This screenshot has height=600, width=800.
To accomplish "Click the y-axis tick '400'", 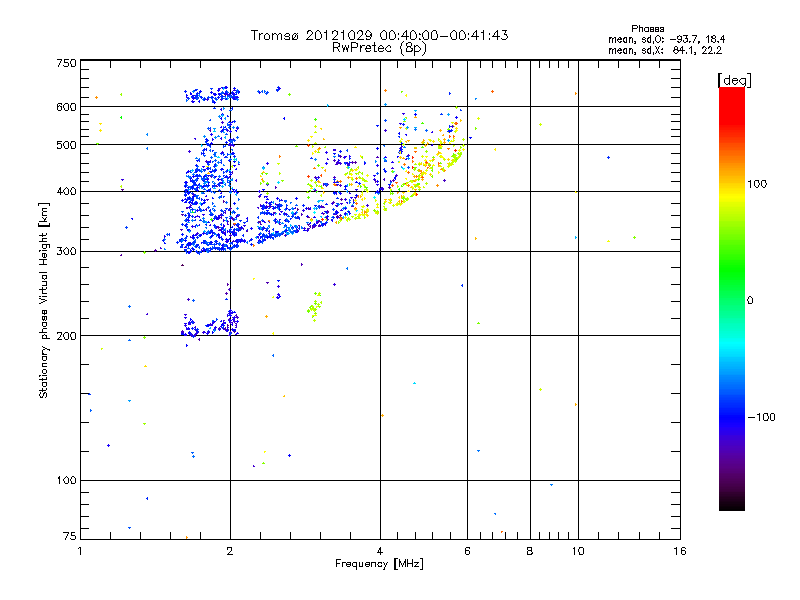I will [x=66, y=191].
